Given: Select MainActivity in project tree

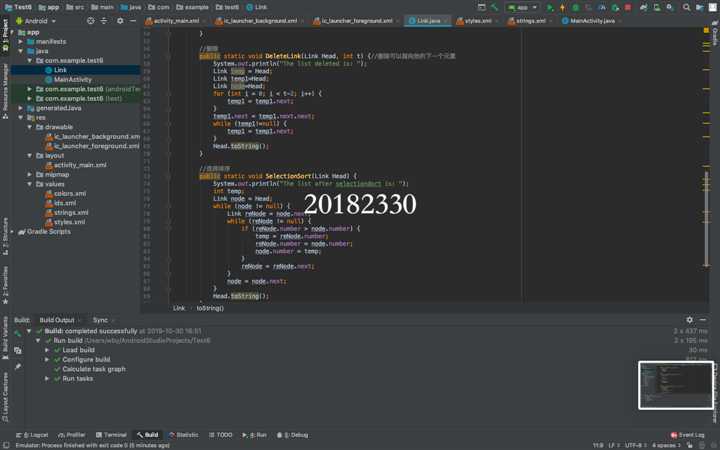Looking at the screenshot, I should pos(73,79).
